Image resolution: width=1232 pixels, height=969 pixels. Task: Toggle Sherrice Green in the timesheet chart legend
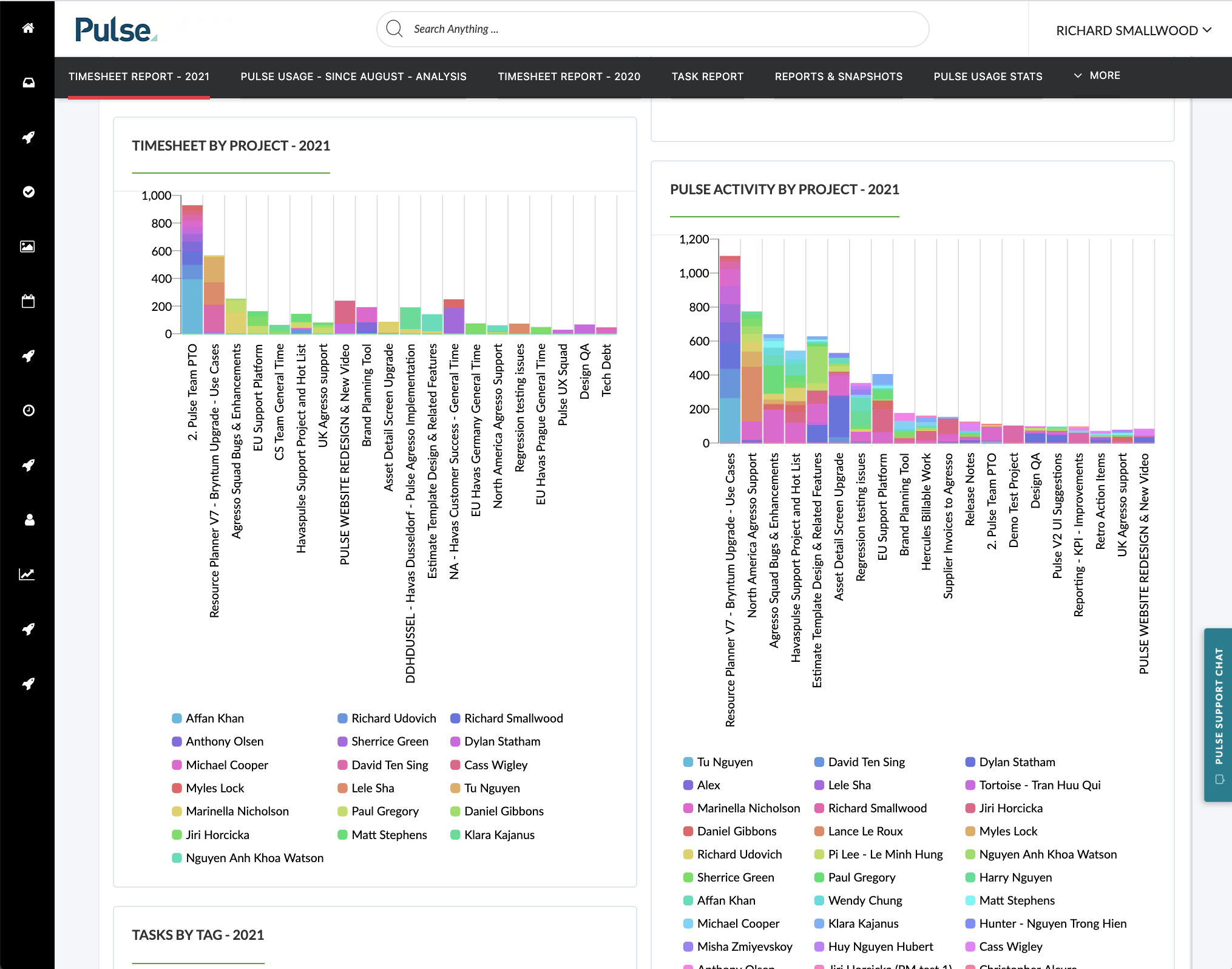tap(383, 741)
